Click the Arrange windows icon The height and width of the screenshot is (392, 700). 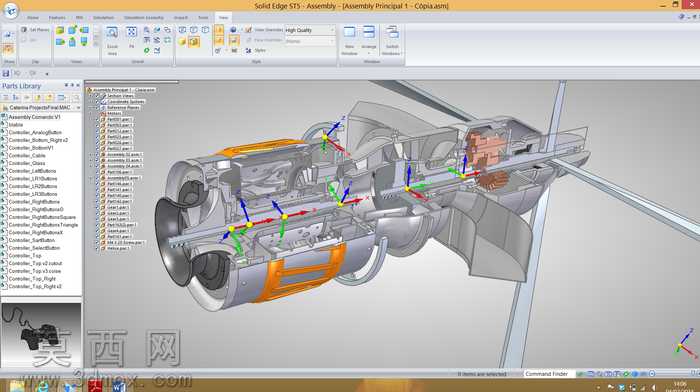point(369,32)
